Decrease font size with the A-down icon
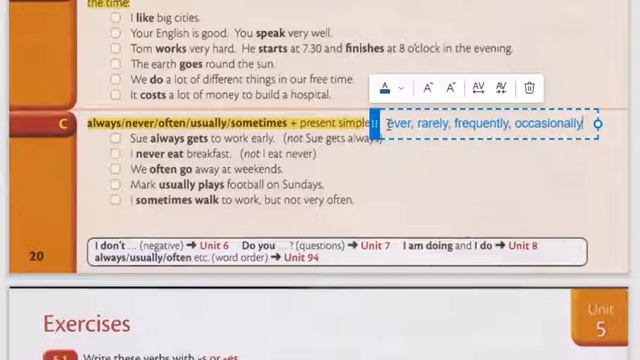 coord(451,88)
